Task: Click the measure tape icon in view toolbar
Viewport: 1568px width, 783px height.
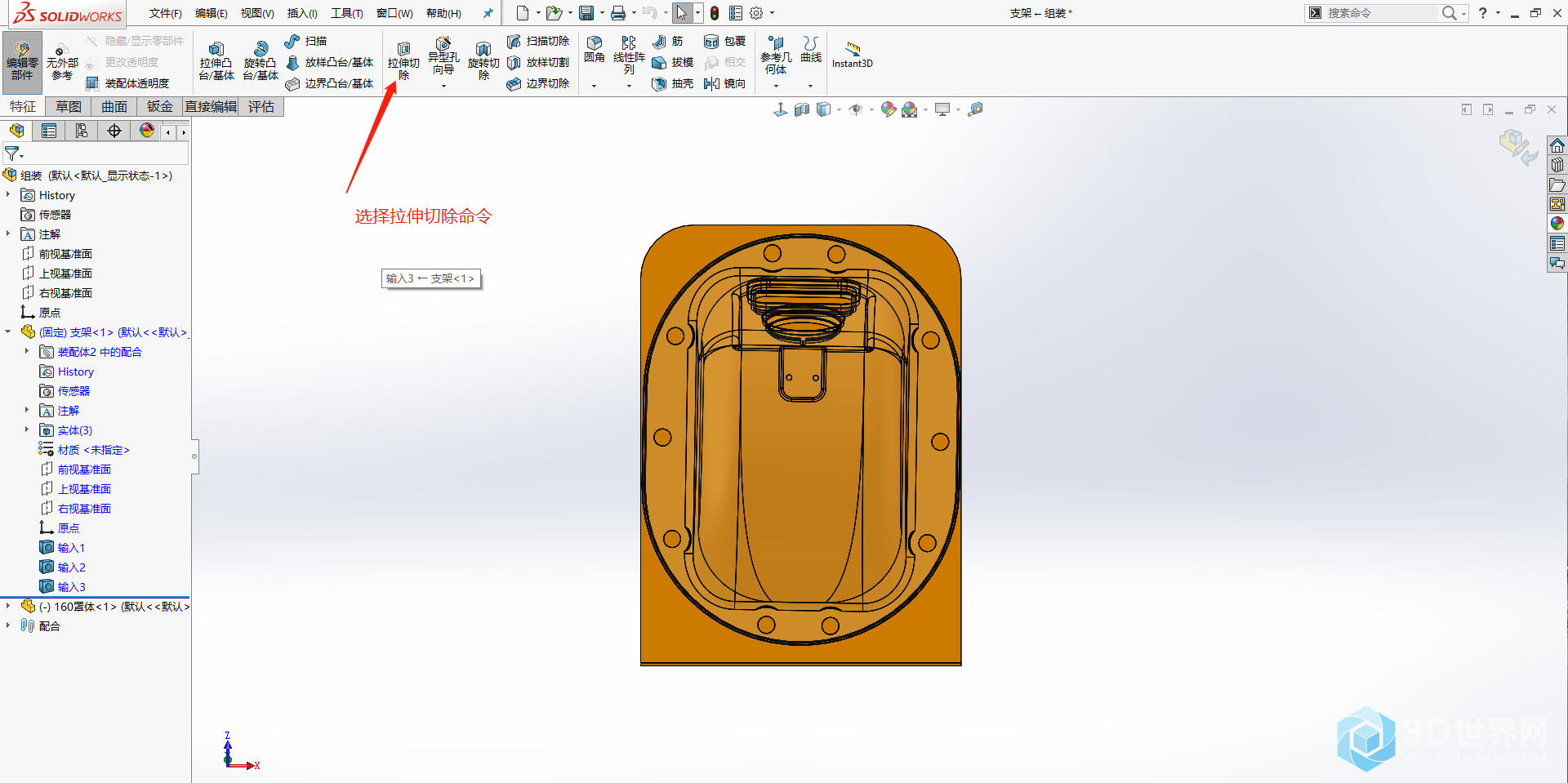Action: 975,109
